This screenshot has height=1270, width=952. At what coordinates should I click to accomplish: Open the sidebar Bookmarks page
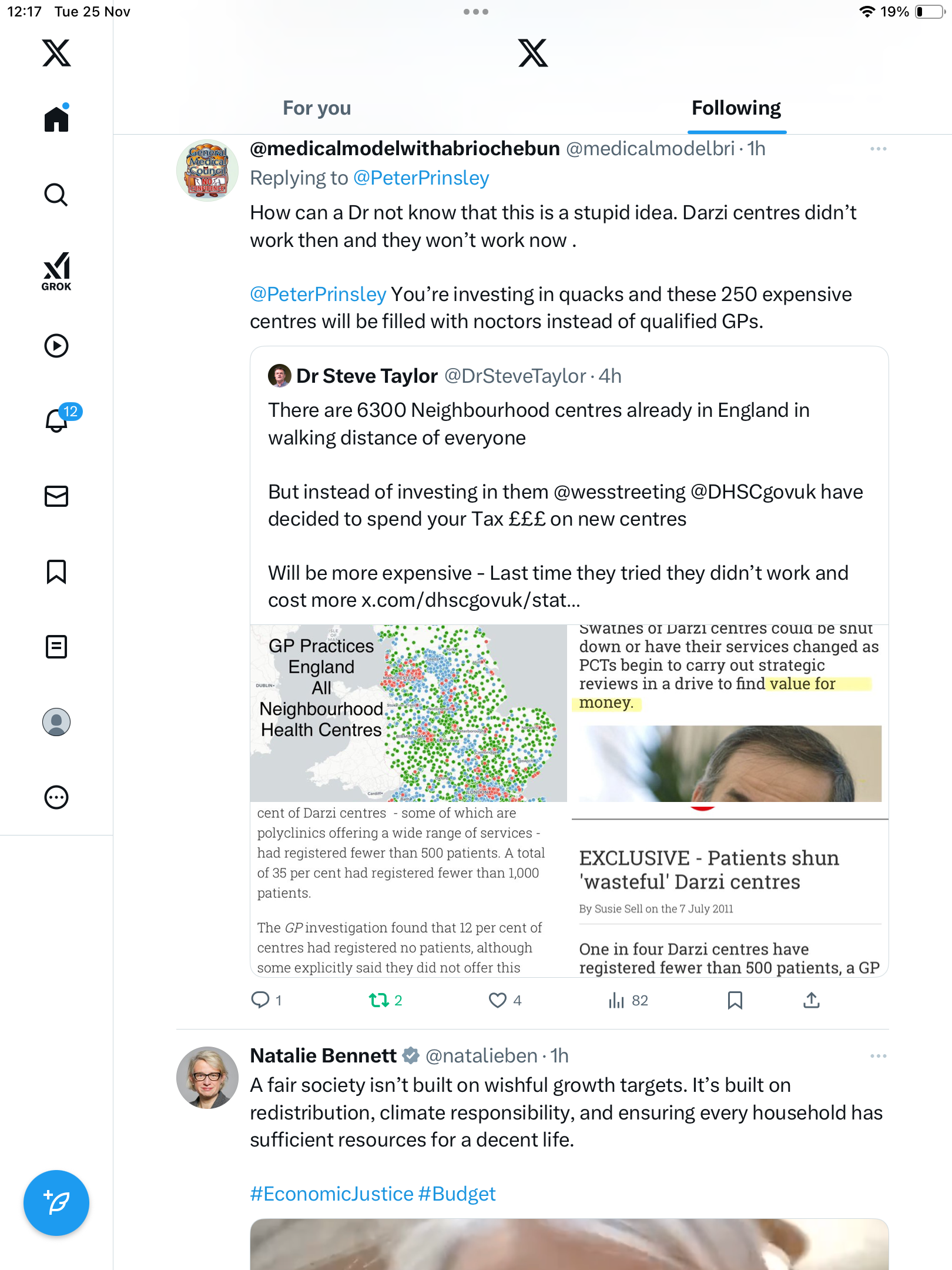[x=56, y=571]
